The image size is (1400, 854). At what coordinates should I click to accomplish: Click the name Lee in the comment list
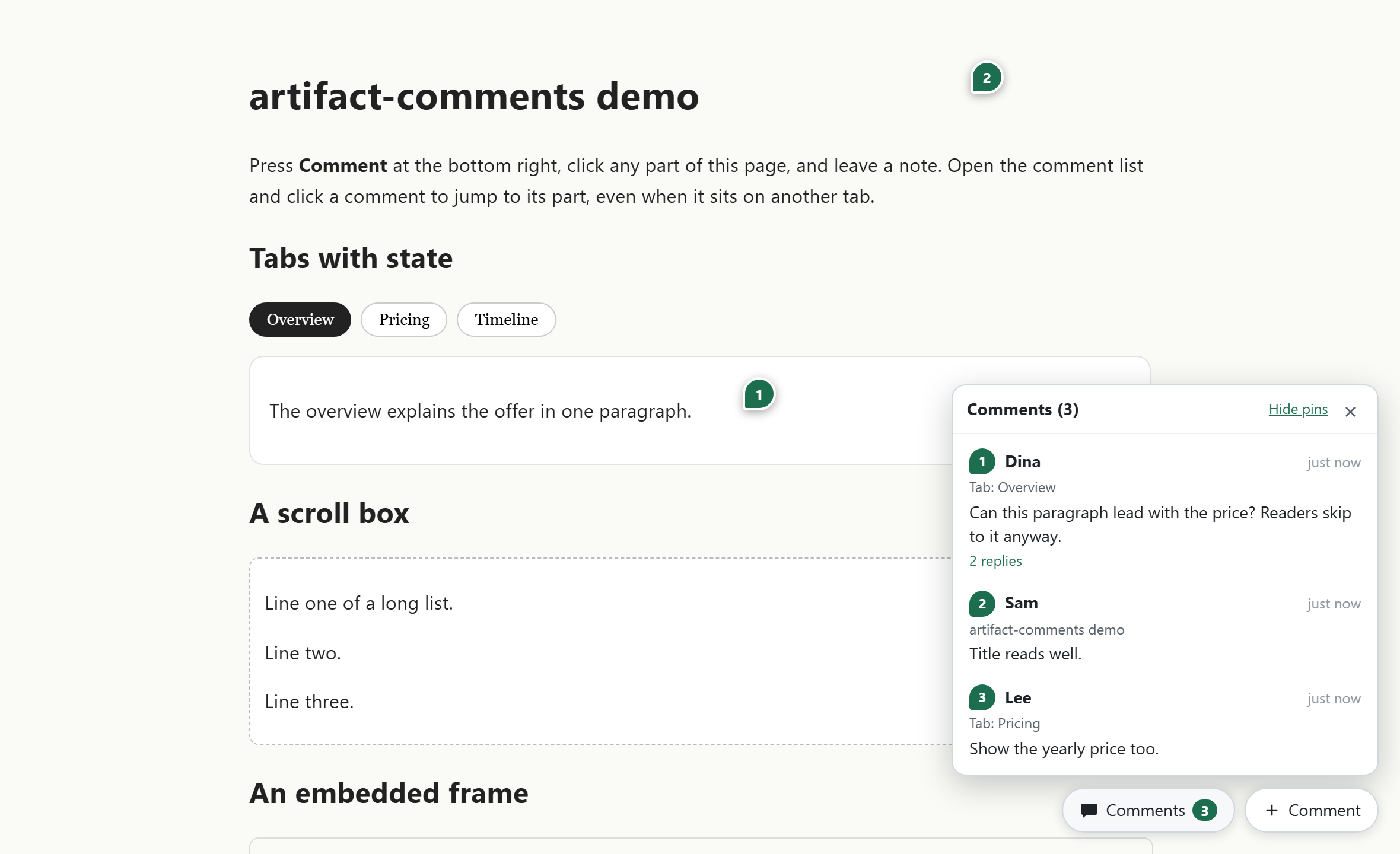point(1018,697)
